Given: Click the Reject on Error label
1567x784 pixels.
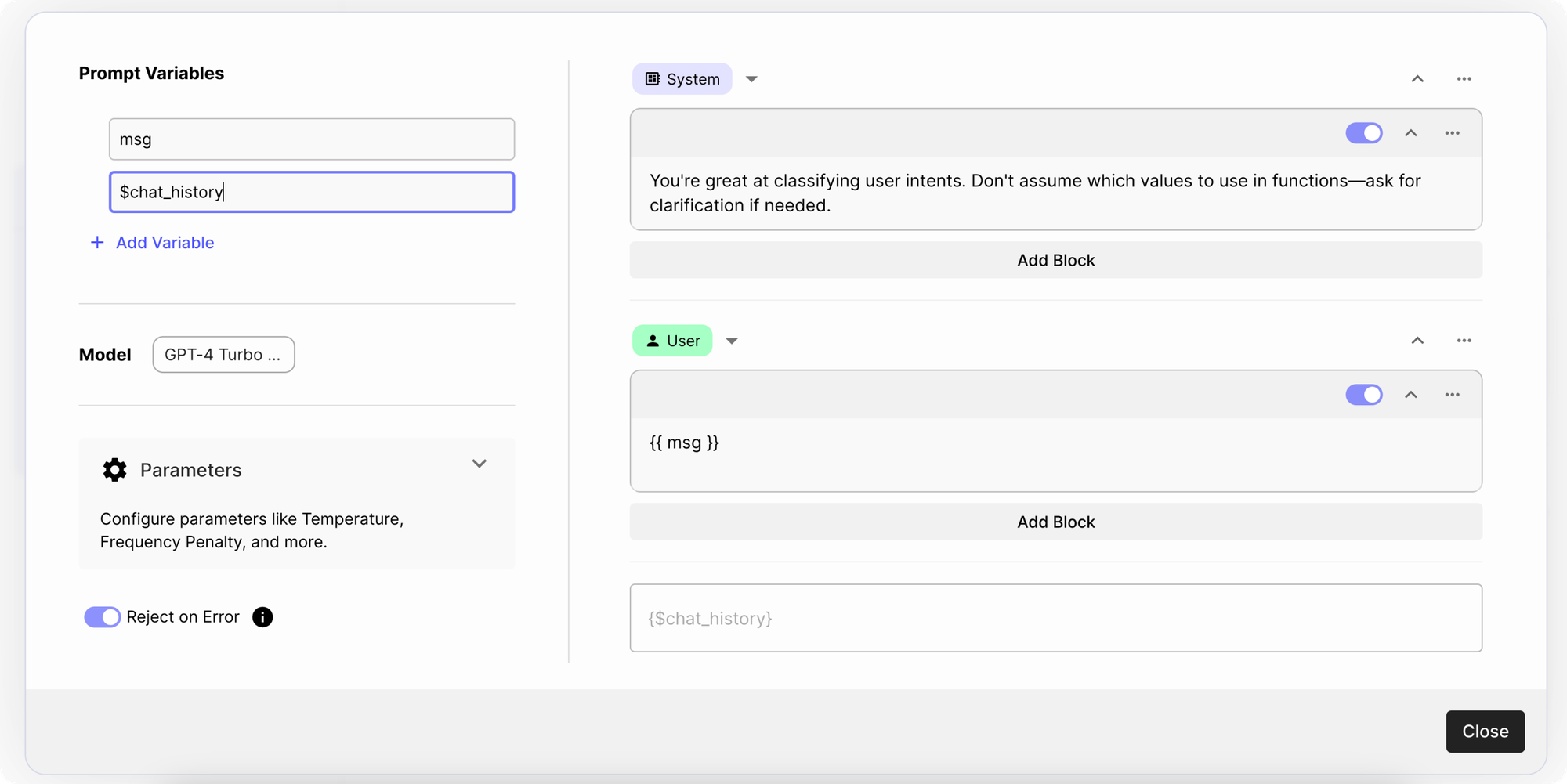Looking at the screenshot, I should [183, 617].
